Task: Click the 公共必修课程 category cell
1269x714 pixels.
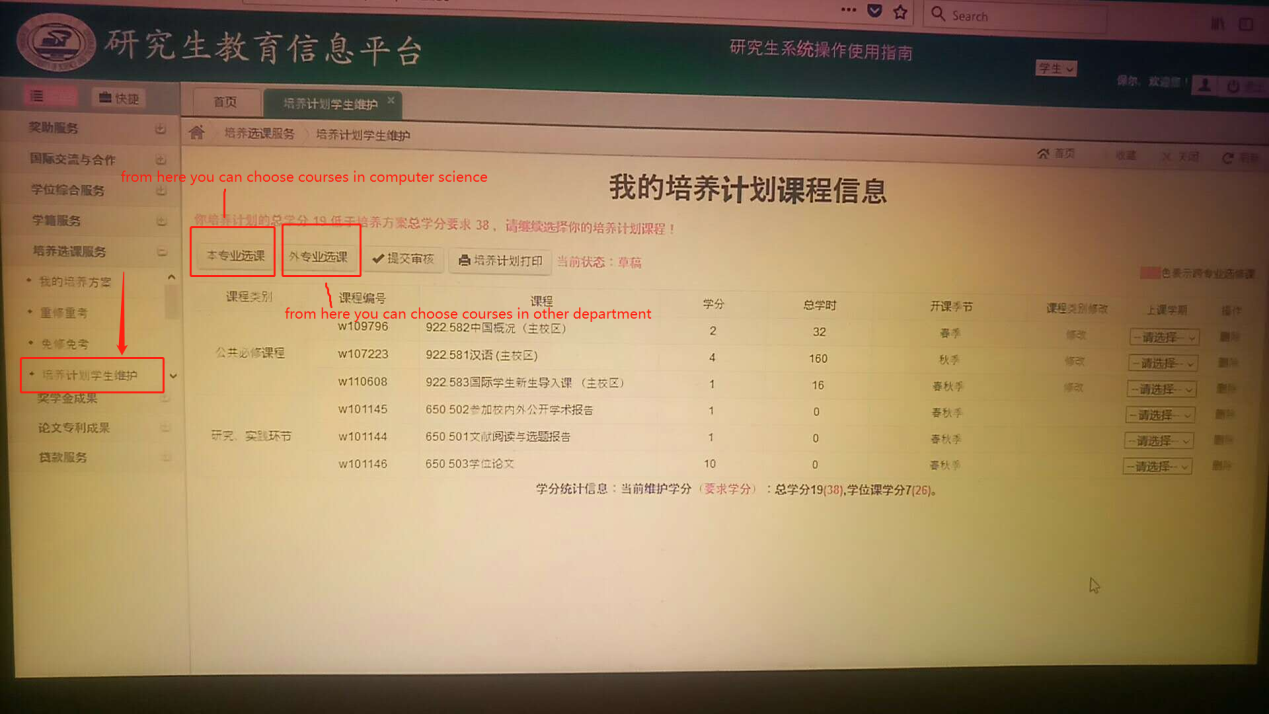Action: click(x=250, y=353)
